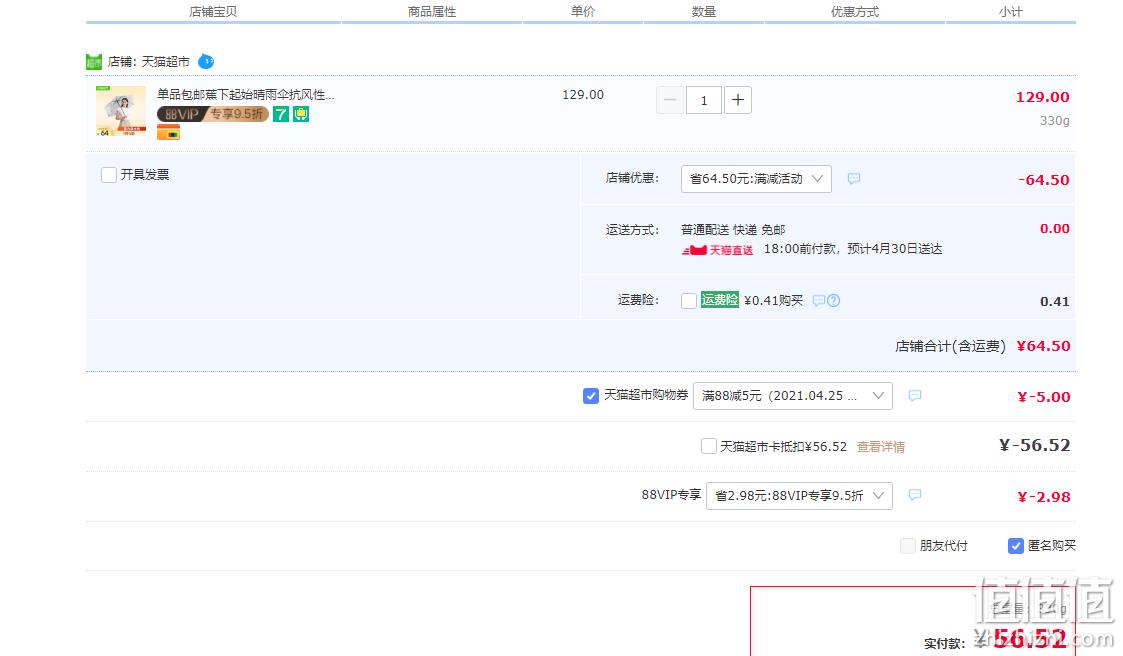Click the shipping fee amount 0.00

pyautogui.click(x=1055, y=228)
